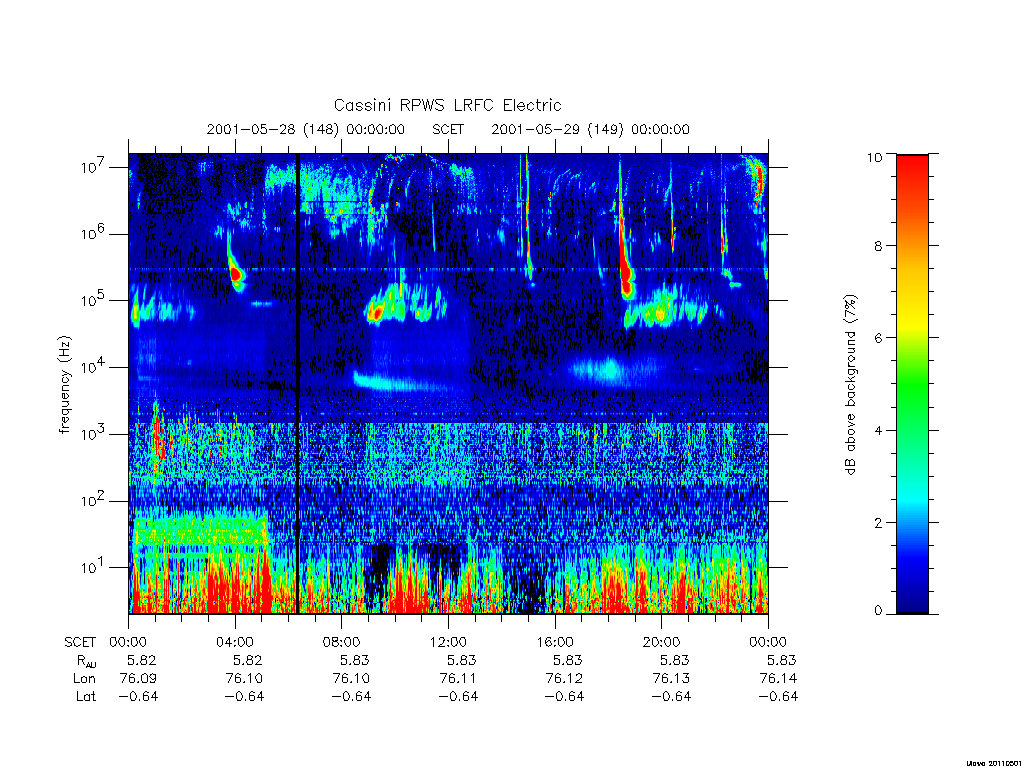The width and height of the screenshot is (1024, 768).
Task: Click the longitude value "76.13"
Action: pos(671,679)
